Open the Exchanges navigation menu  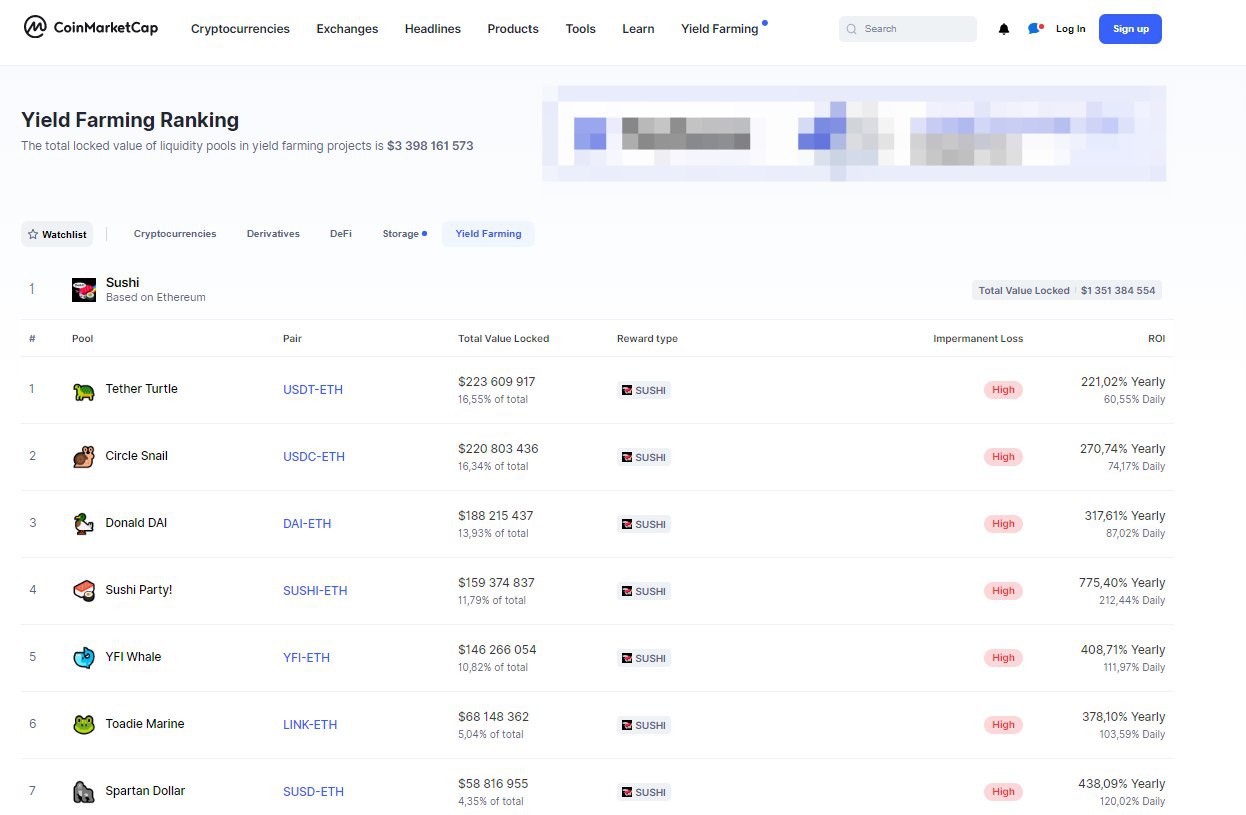(347, 29)
